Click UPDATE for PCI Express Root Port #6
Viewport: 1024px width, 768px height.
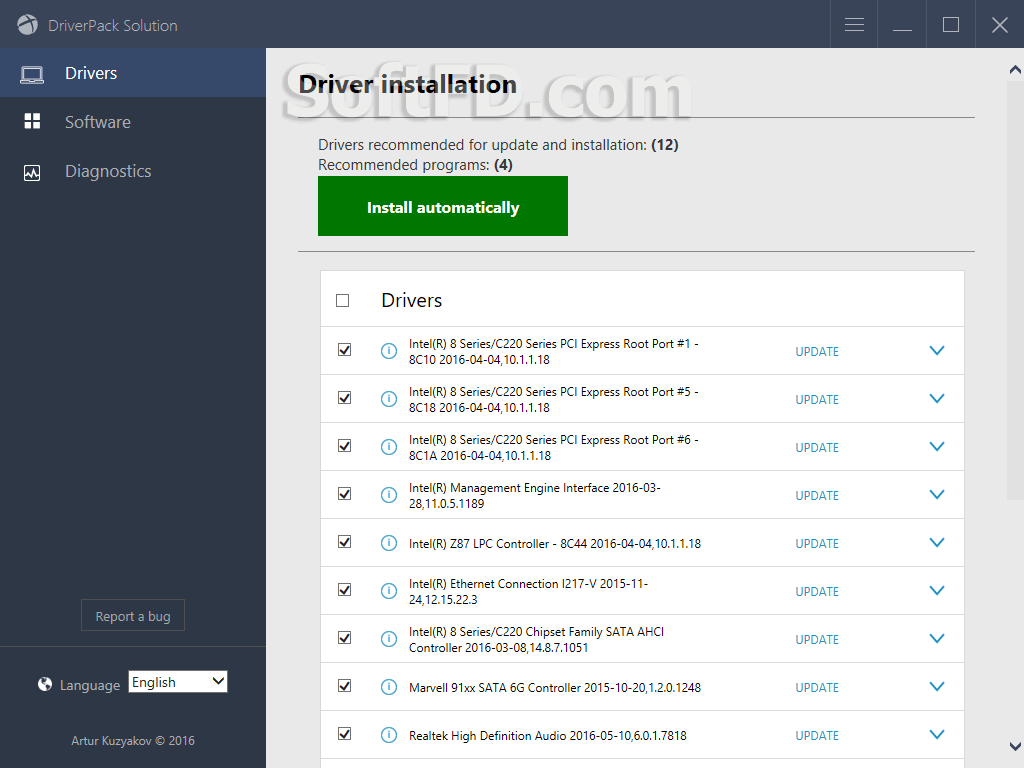point(817,447)
